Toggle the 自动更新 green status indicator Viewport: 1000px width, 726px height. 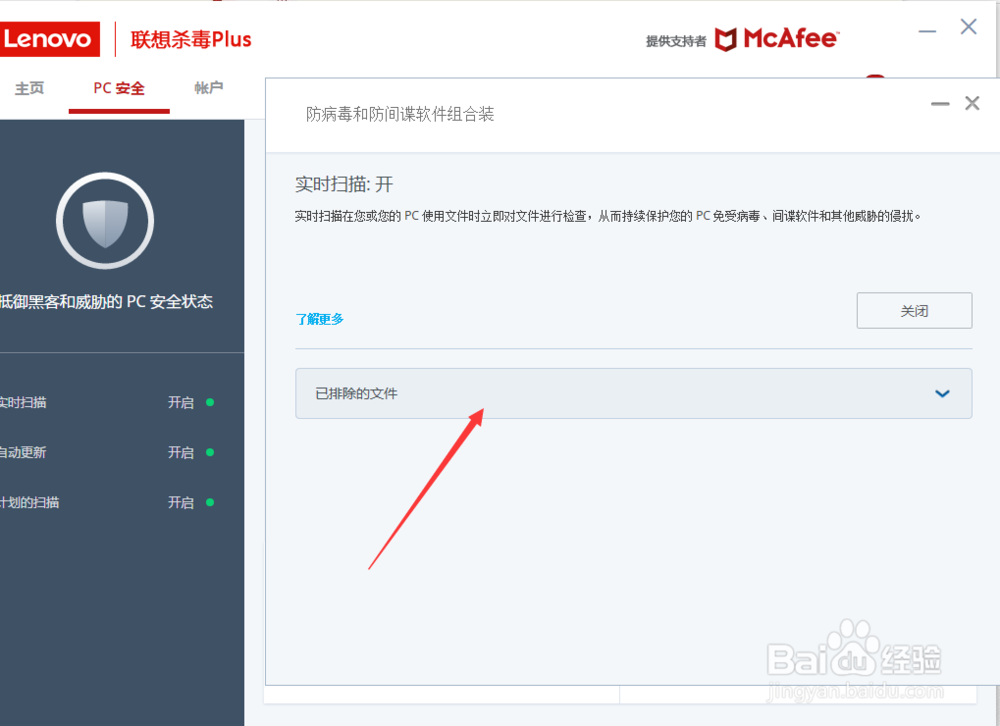tap(208, 452)
